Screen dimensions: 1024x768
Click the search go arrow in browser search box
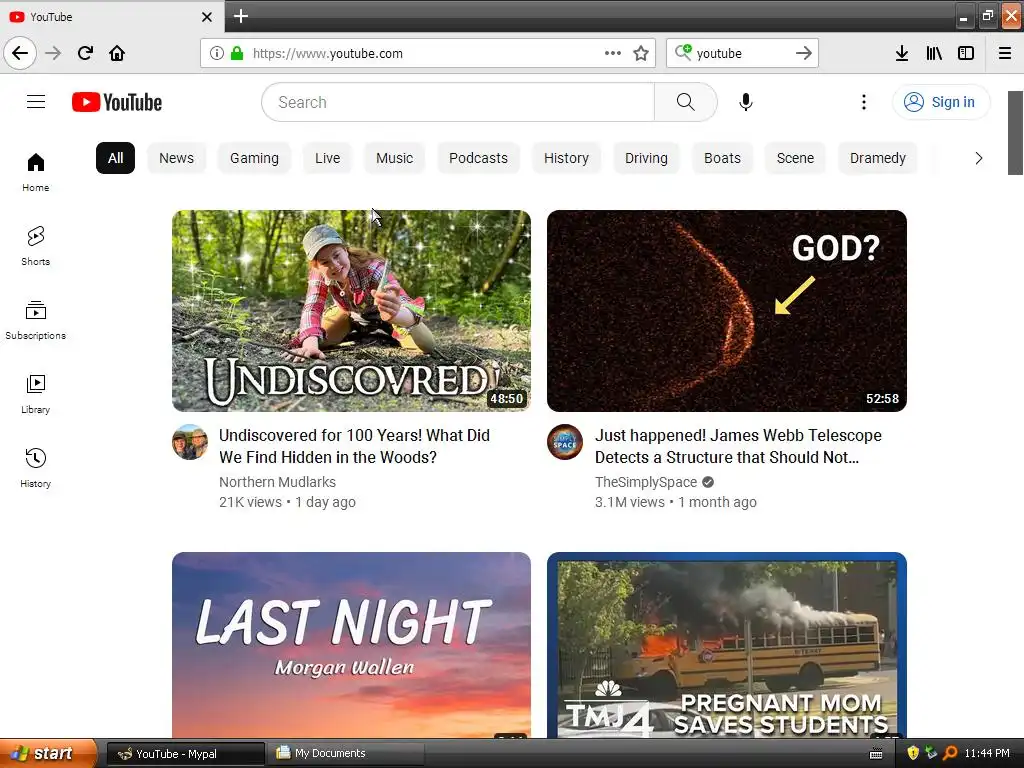click(803, 53)
